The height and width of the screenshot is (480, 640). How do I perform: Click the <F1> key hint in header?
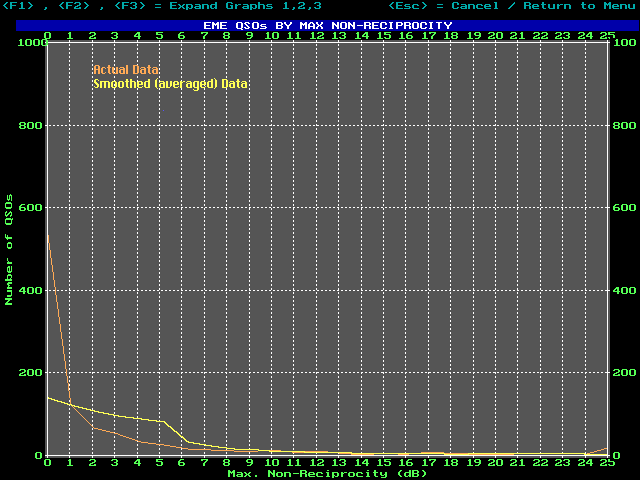tap(18, 6)
